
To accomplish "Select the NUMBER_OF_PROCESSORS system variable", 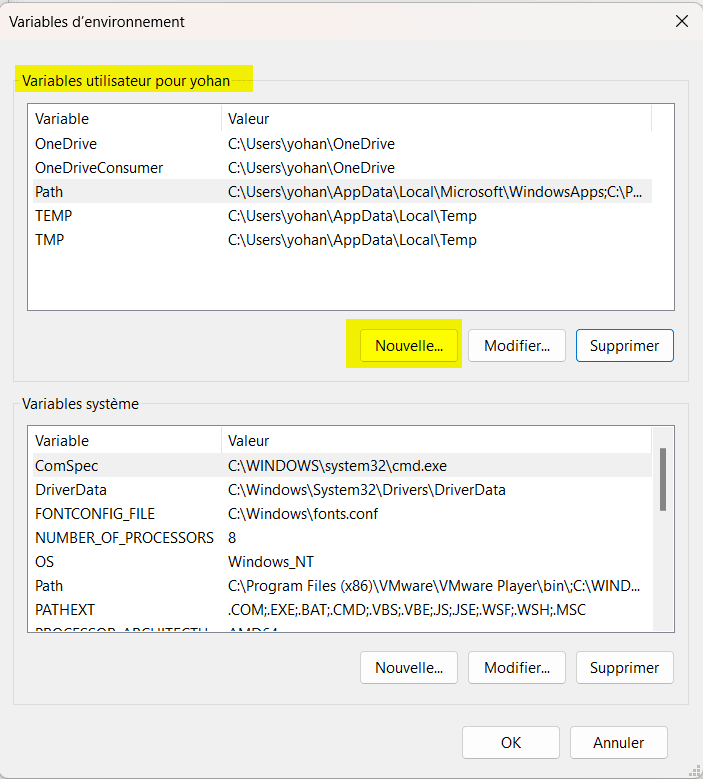I will pyautogui.click(x=124, y=538).
